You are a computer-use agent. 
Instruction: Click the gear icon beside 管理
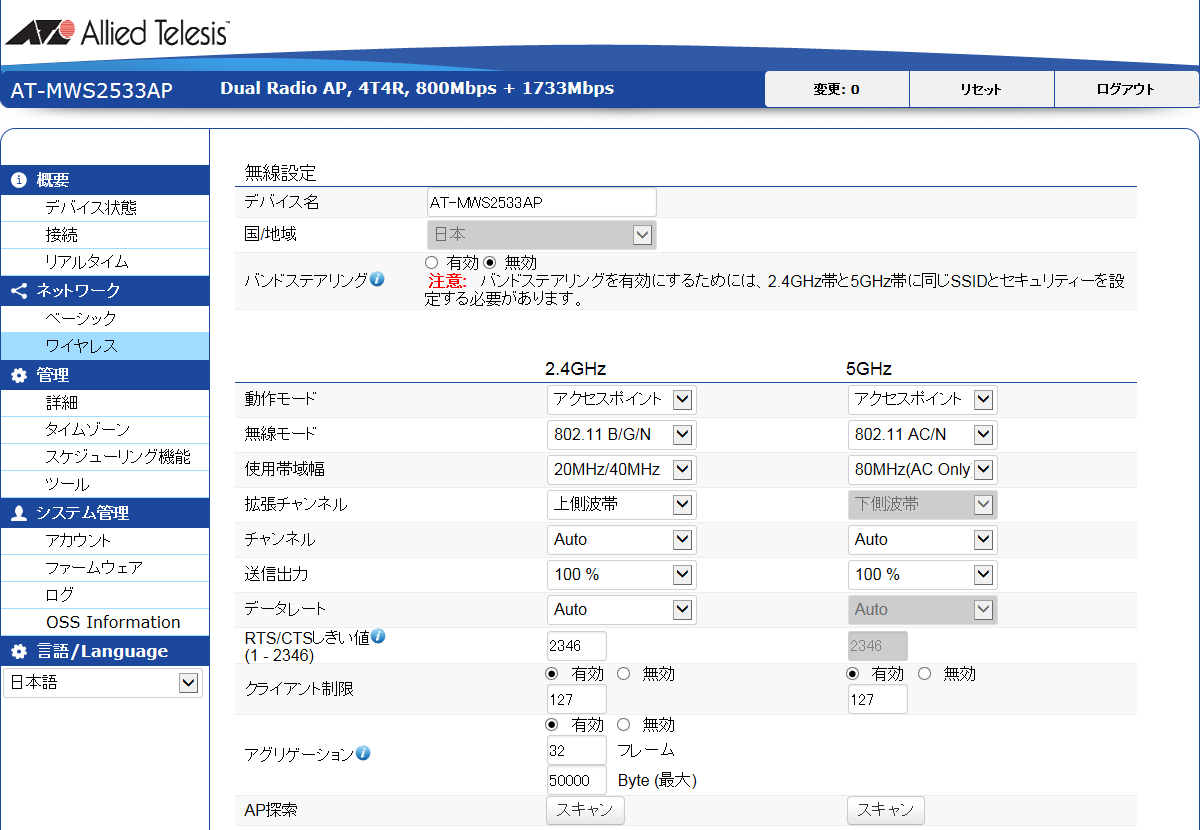click(18, 376)
